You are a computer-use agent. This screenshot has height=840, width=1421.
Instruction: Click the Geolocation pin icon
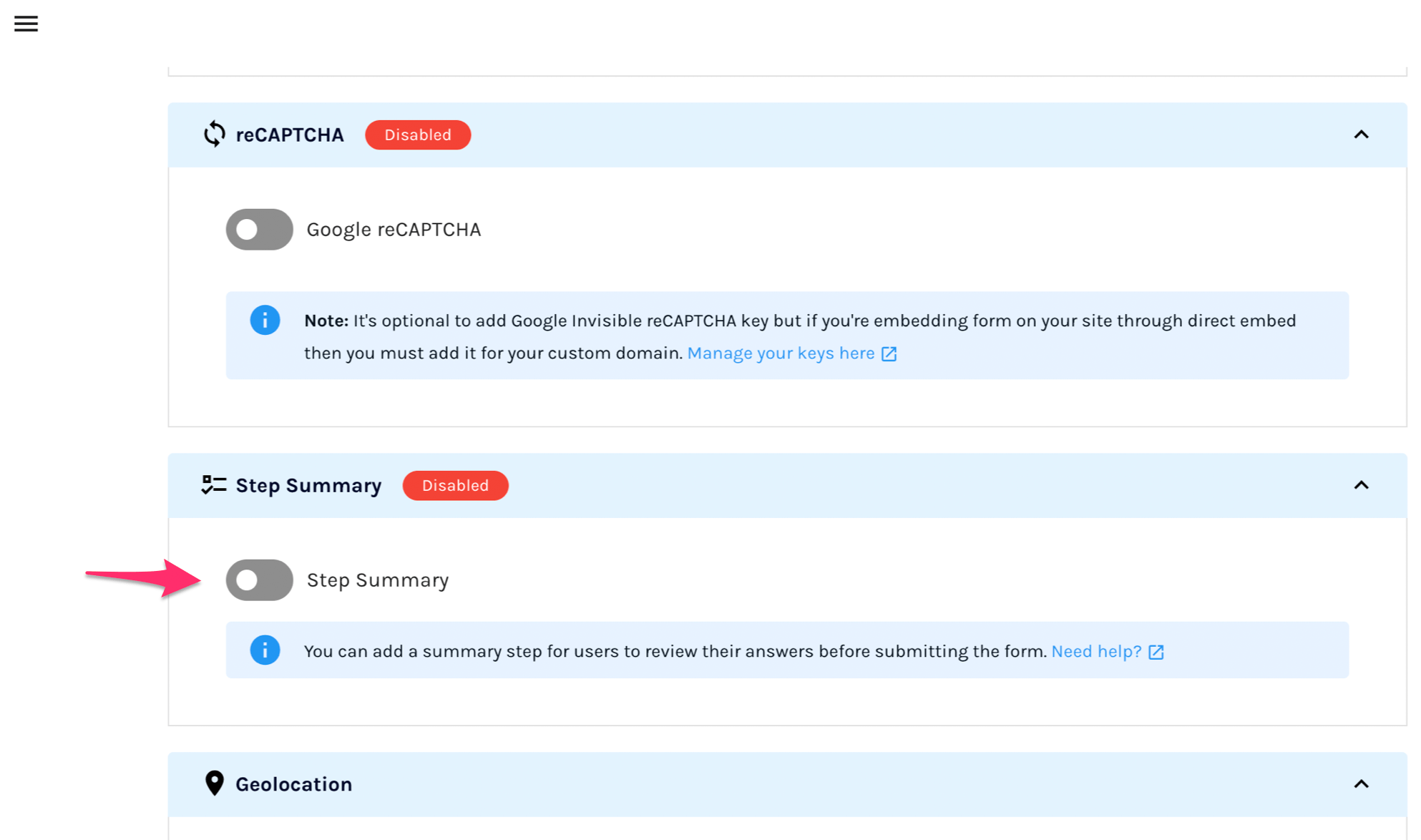214,783
